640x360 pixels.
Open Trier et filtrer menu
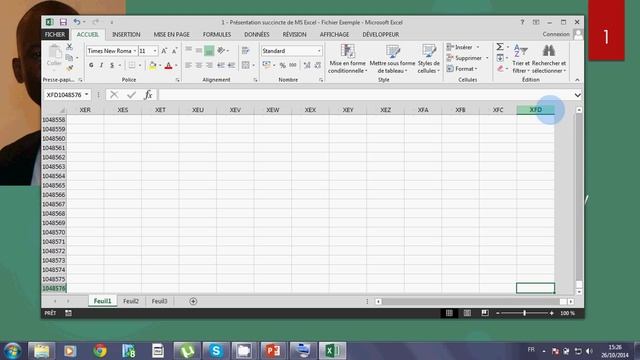click(521, 59)
